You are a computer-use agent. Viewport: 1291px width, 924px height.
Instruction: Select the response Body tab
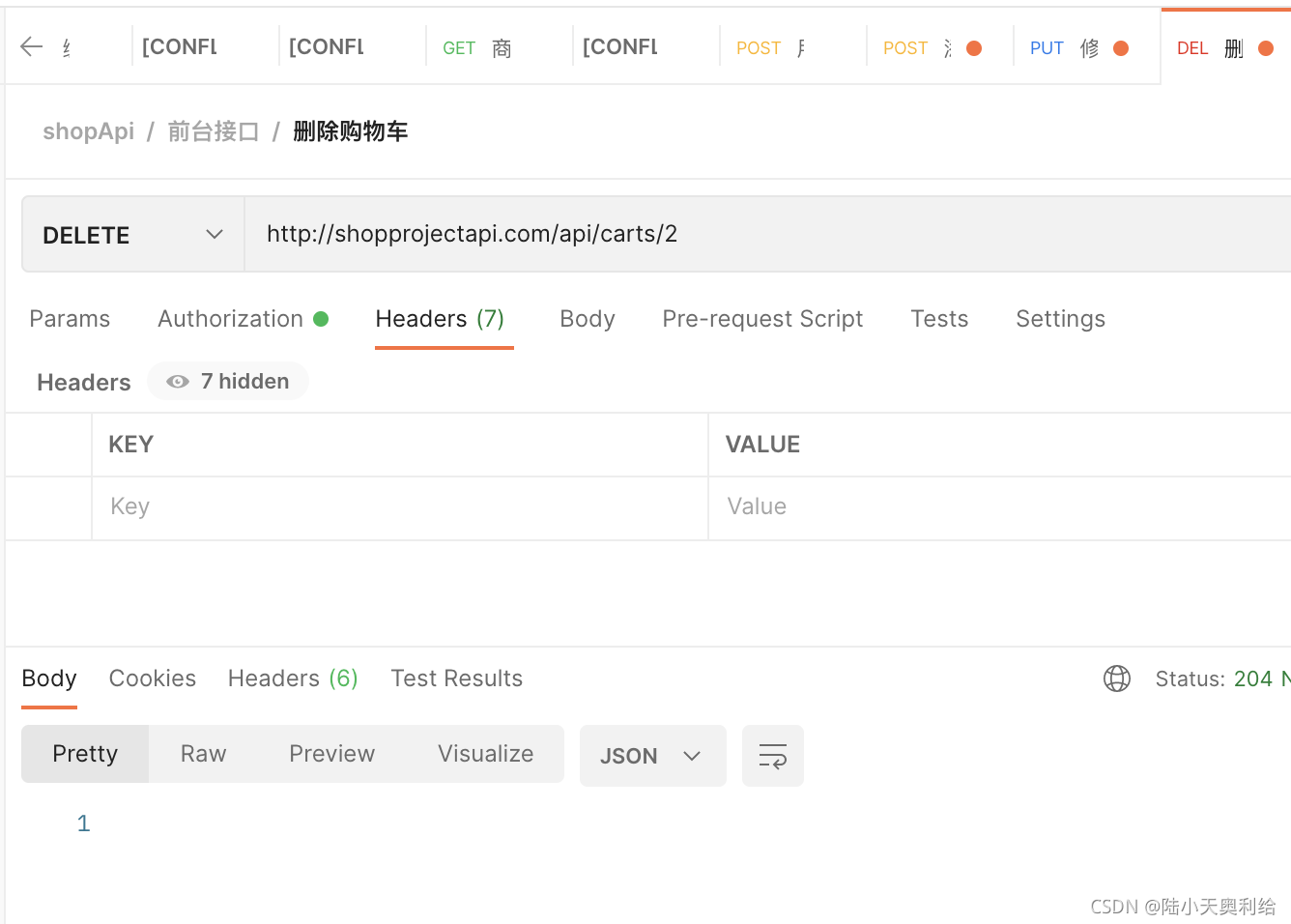(x=49, y=679)
